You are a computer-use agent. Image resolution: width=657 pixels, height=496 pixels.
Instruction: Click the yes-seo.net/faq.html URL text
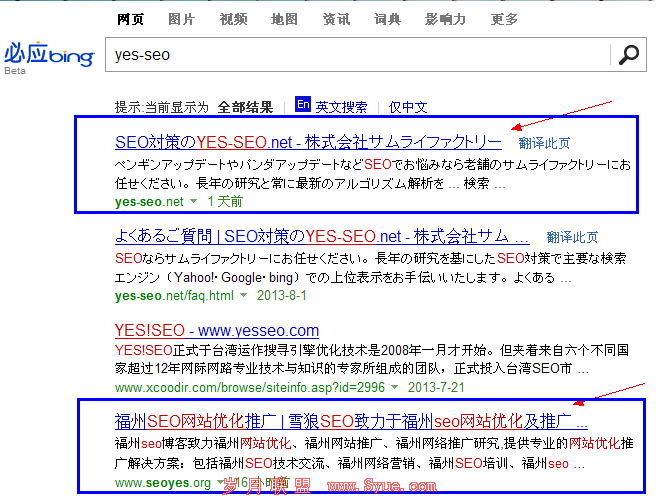(x=174, y=296)
